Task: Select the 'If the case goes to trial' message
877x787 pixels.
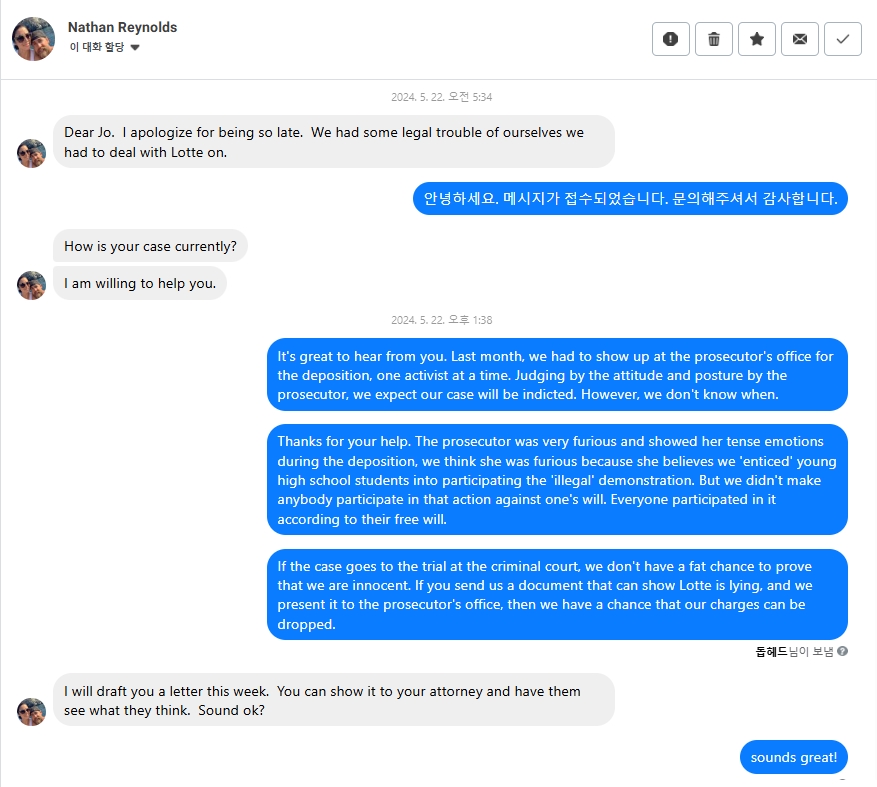Action: point(557,595)
